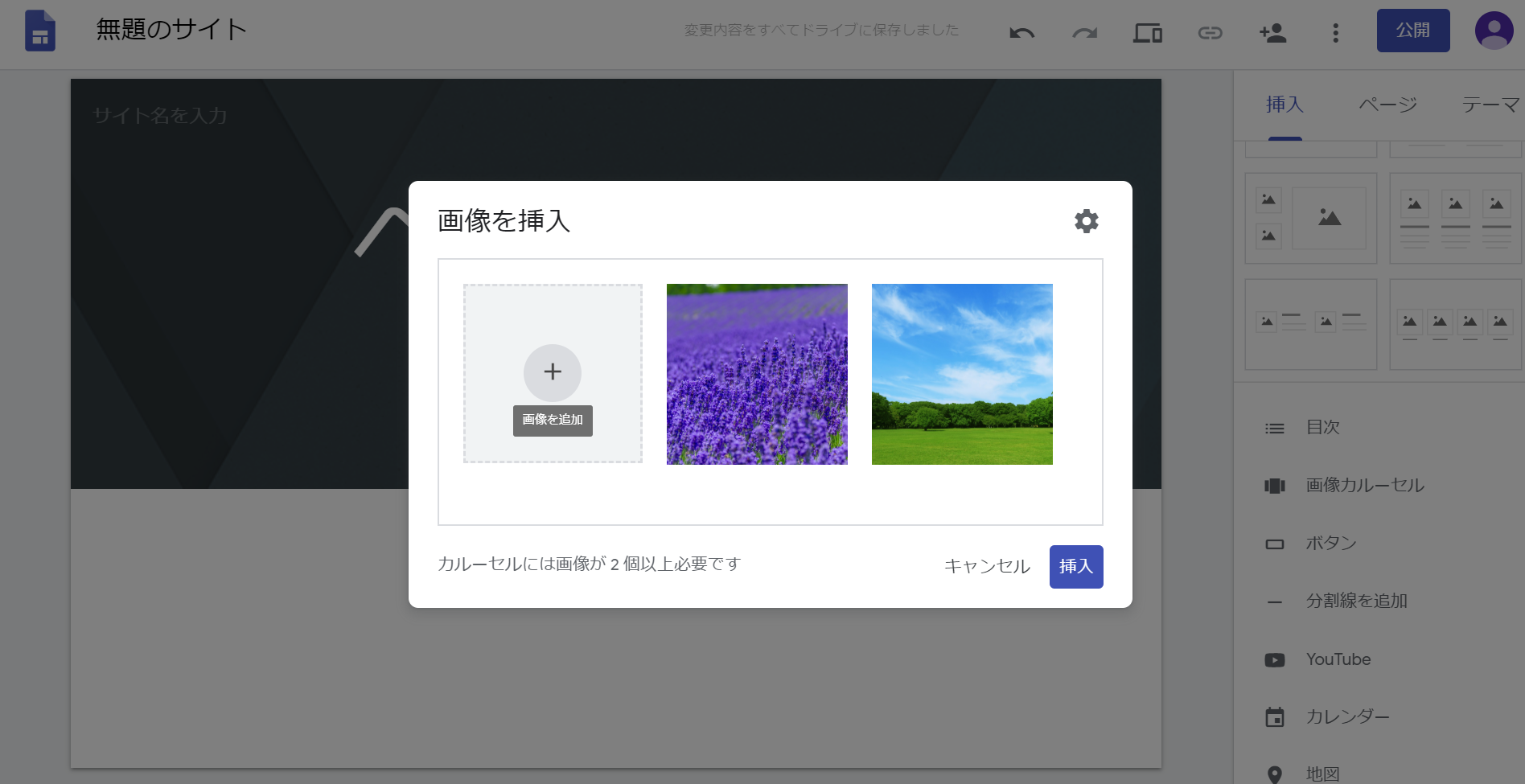
Task: Switch to the テーマ tab
Action: point(1490,105)
